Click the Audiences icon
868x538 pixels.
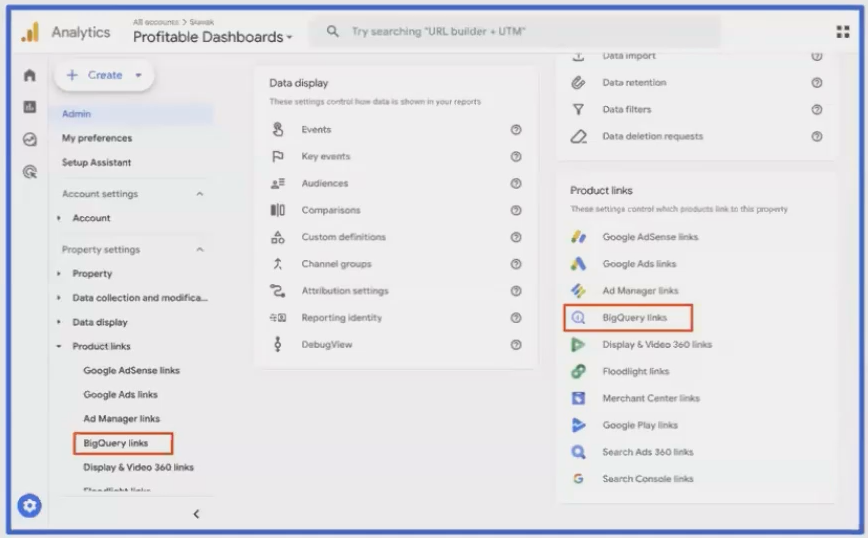coord(278,183)
